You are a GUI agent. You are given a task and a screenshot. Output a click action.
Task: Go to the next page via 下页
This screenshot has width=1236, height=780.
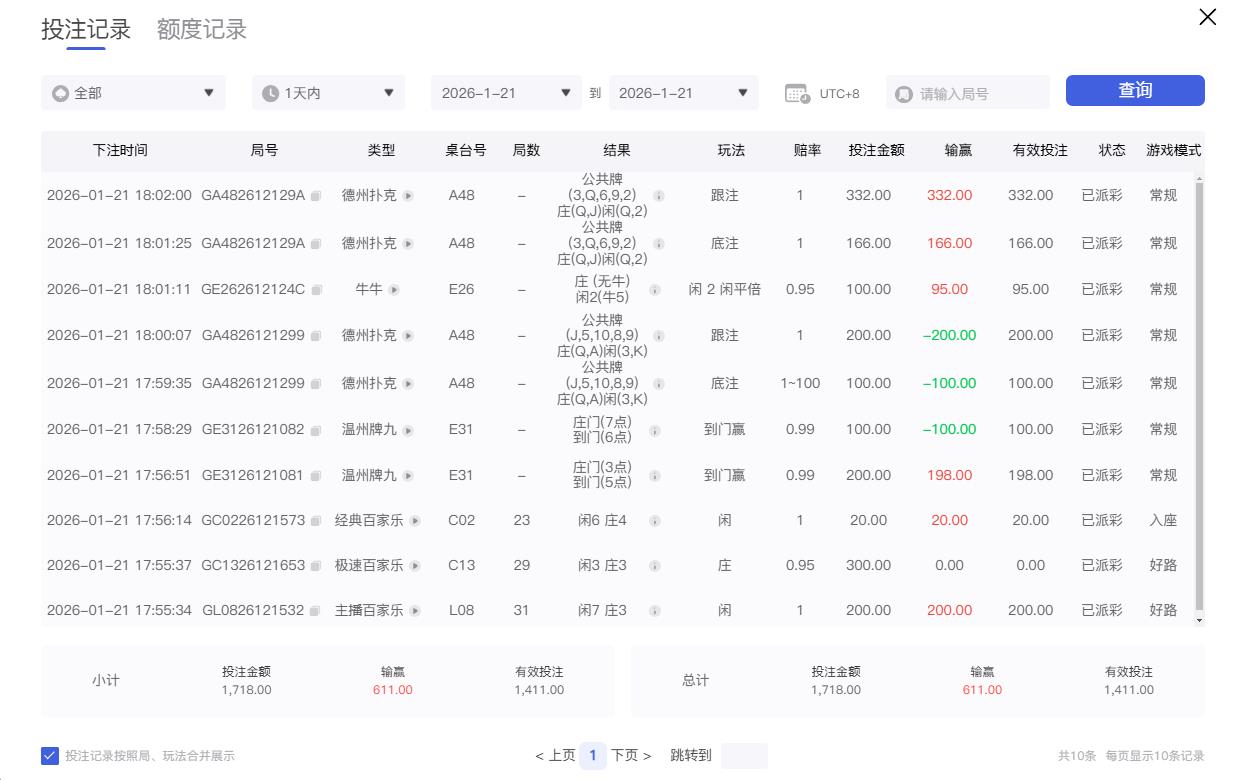628,756
